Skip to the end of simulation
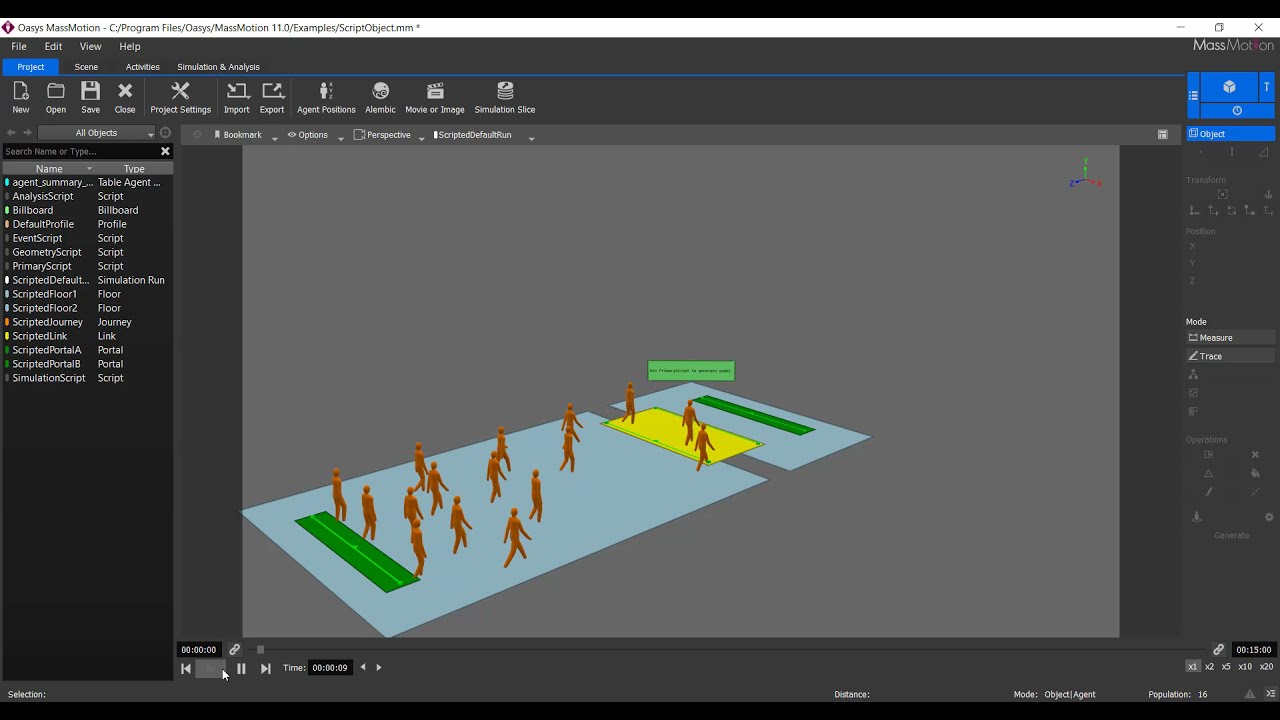1280x720 pixels. coord(265,669)
